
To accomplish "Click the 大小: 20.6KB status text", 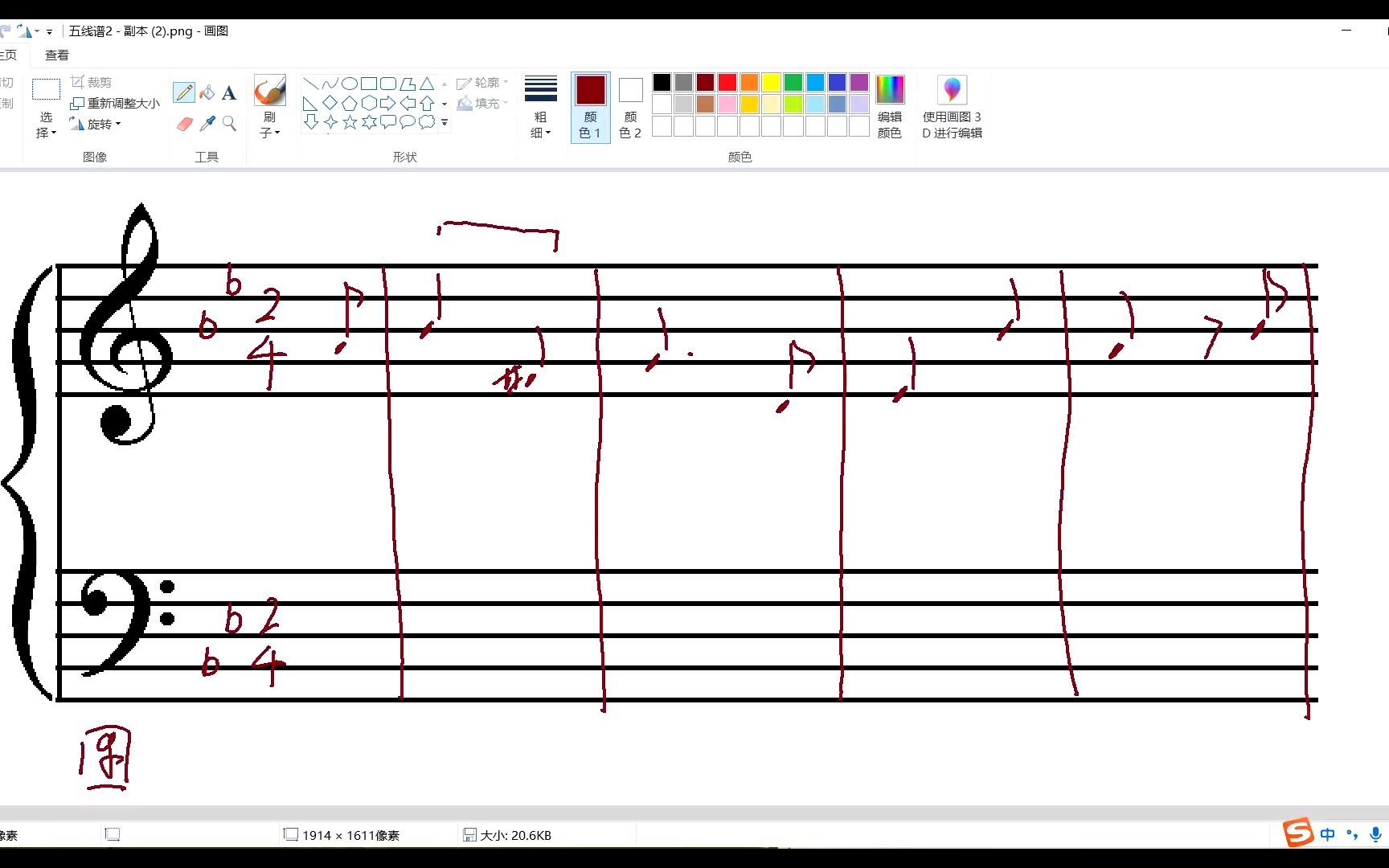I will coord(515,835).
